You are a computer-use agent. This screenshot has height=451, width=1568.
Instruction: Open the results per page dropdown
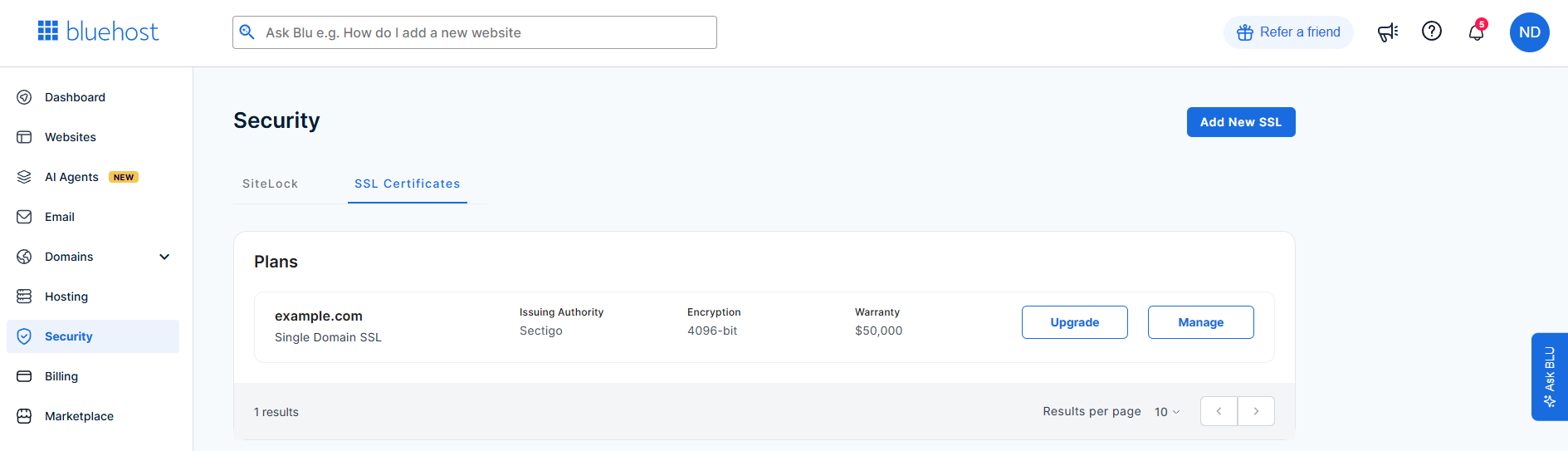pyautogui.click(x=1167, y=412)
